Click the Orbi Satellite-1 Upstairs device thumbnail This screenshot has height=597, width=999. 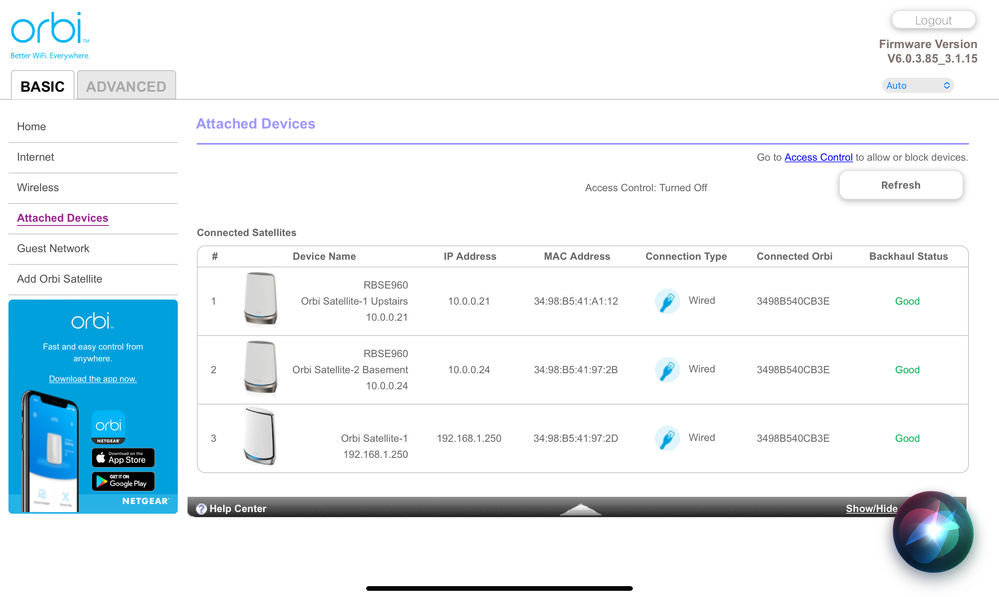(x=260, y=299)
